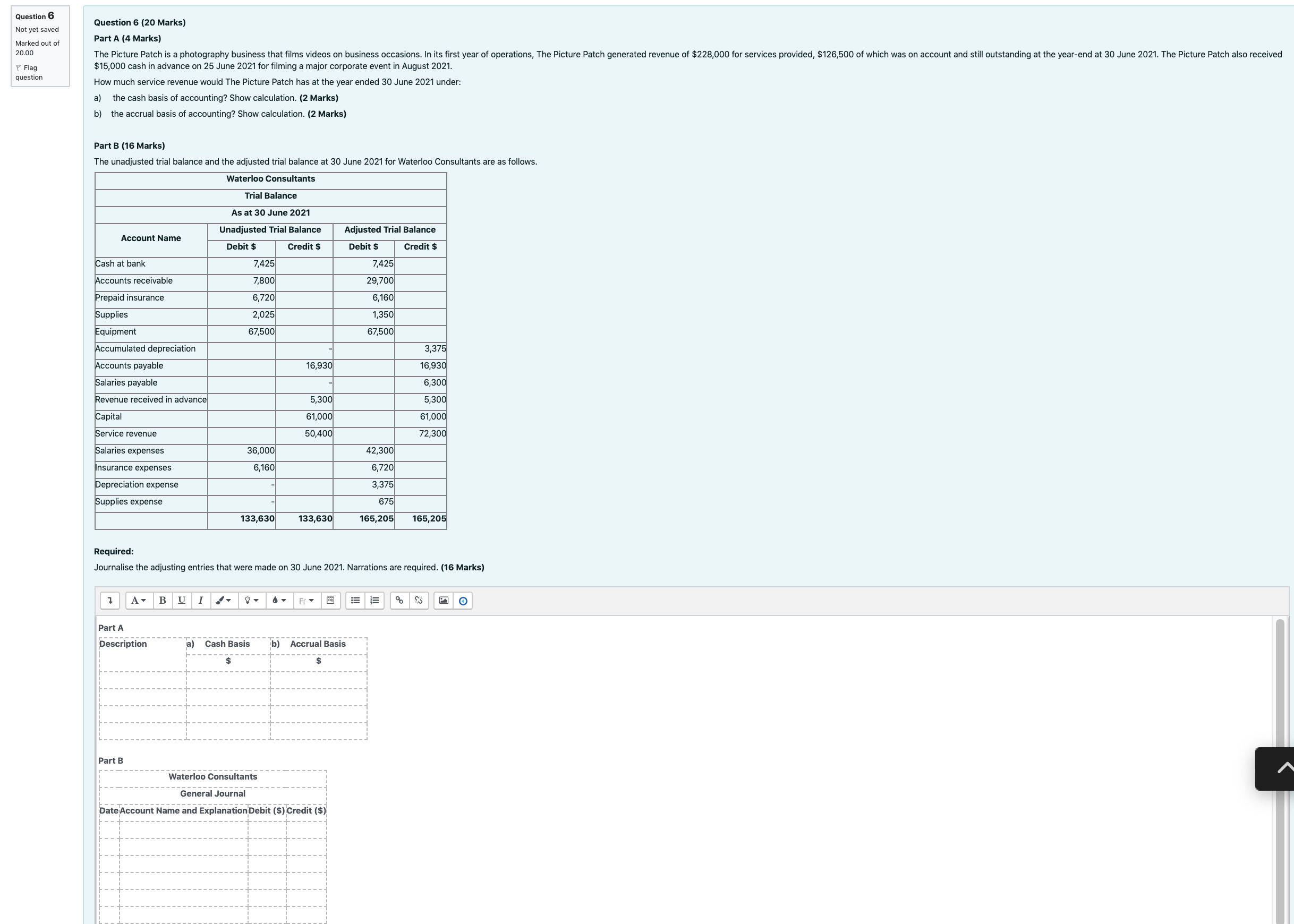Click the blue circular media icon
Image resolution: width=1294 pixels, height=924 pixels.
463,600
